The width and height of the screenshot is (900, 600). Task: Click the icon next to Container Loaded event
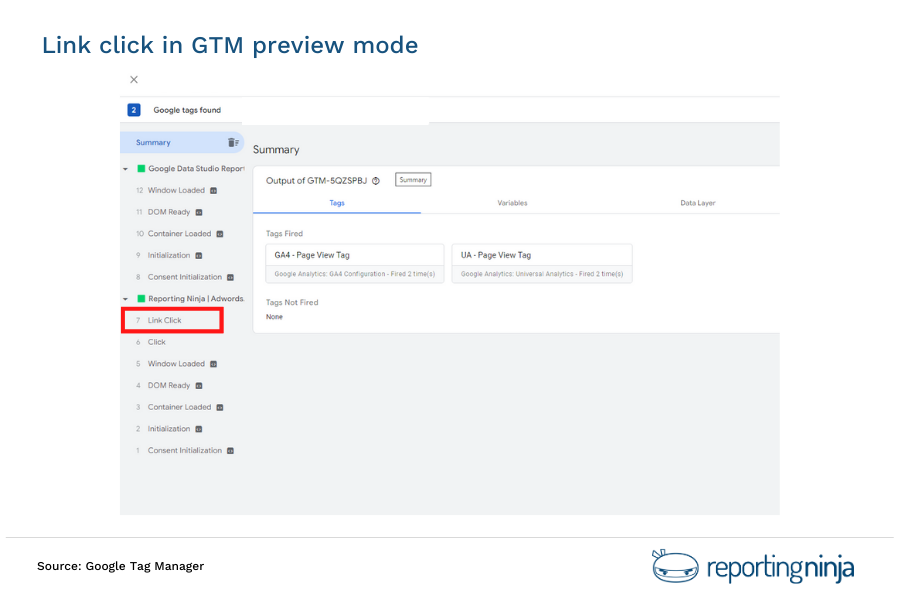(x=218, y=234)
